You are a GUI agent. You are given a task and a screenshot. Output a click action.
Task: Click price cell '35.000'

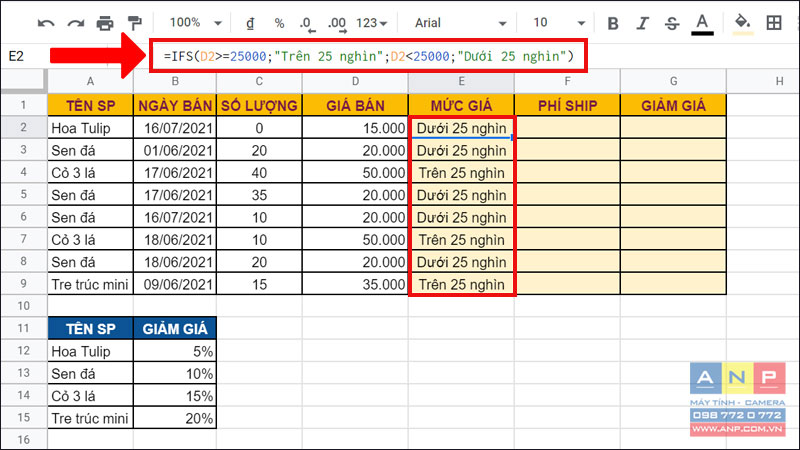(355, 284)
